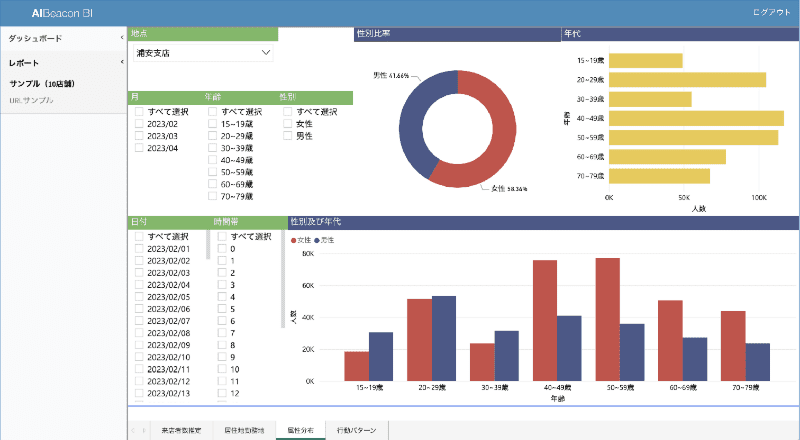The width and height of the screenshot is (800, 440).
Task: Click the blue 男性 legend marker
Action: (317, 241)
